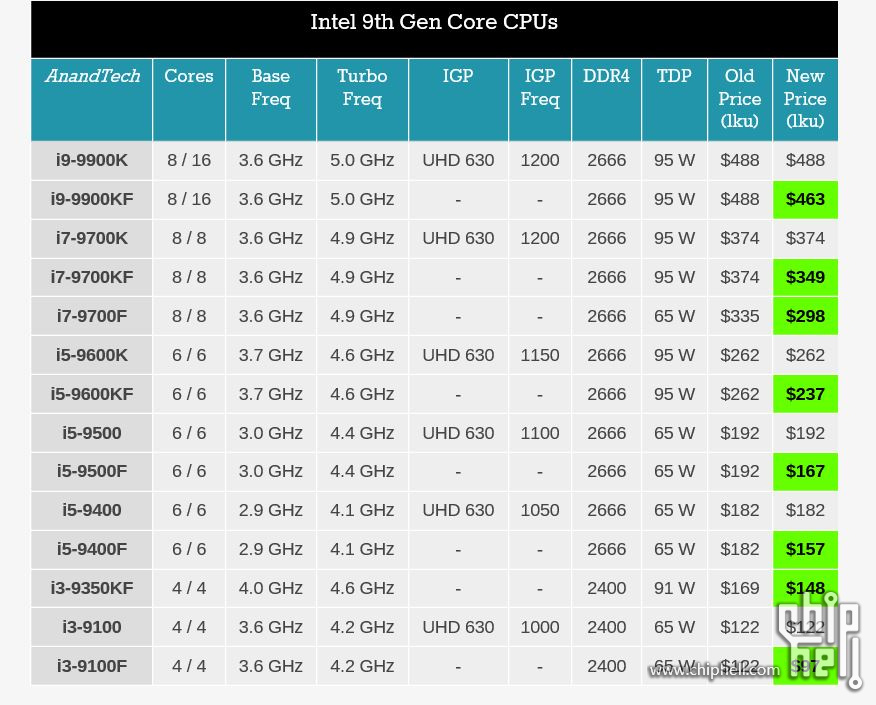
Task: Select the i7-9700KF row label
Action: [92, 277]
